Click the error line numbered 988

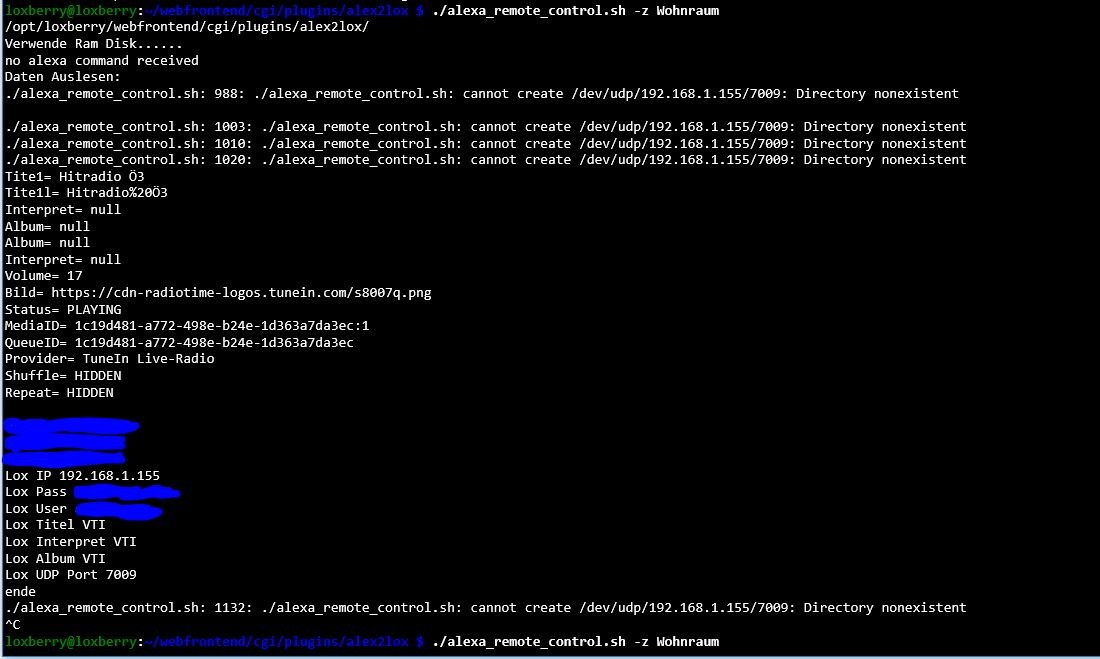coord(481,93)
